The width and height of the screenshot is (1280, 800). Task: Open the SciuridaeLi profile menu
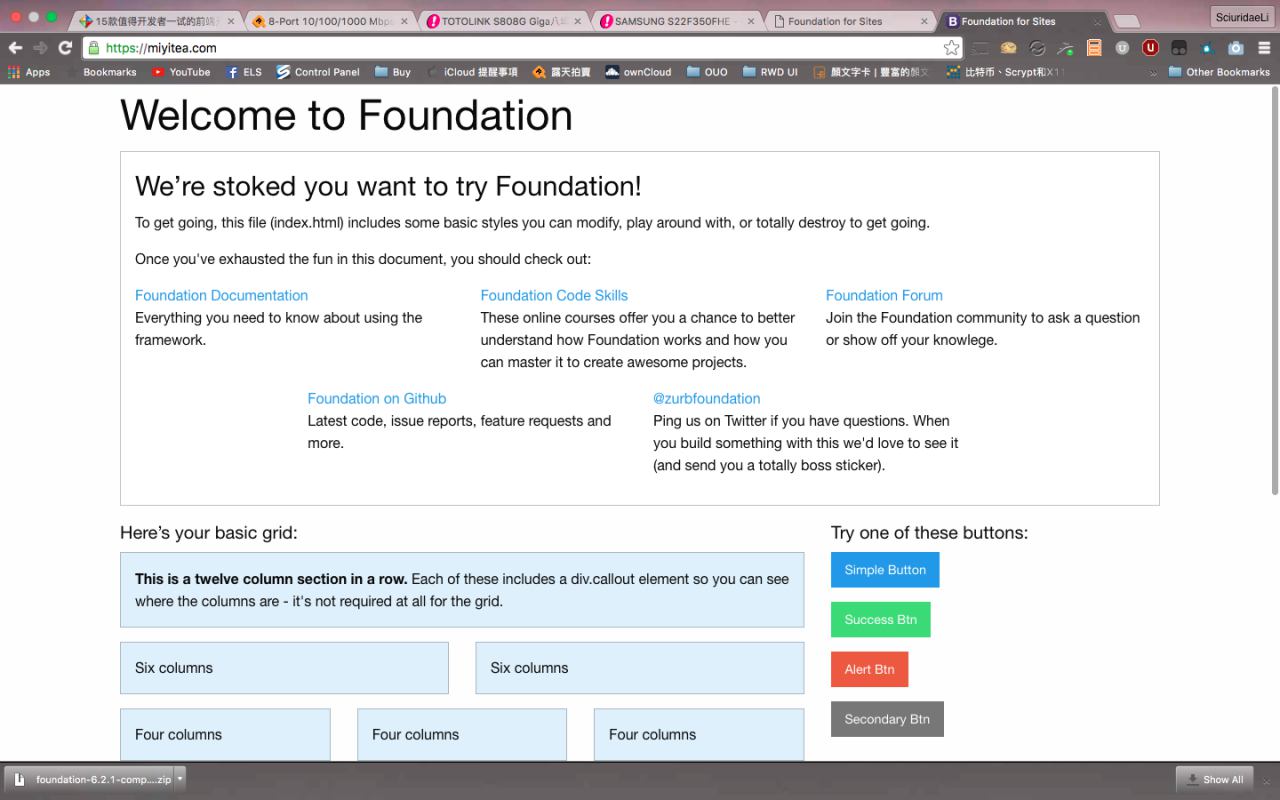(x=1241, y=17)
